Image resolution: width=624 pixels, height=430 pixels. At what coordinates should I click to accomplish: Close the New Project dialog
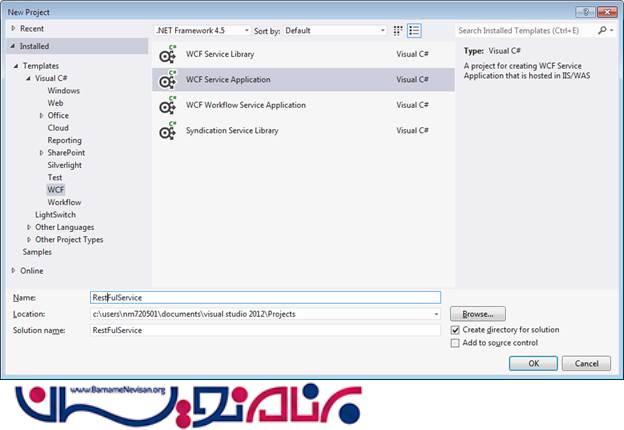[607, 12]
